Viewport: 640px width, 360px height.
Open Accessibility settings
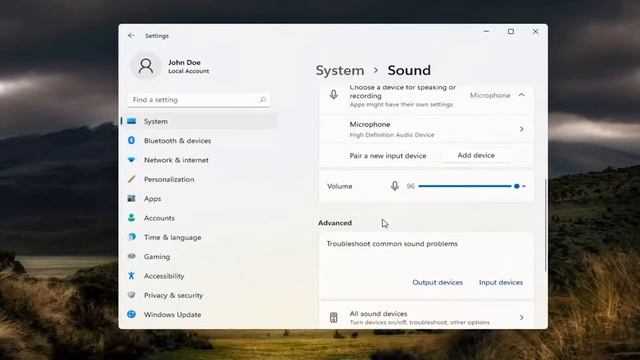point(164,276)
